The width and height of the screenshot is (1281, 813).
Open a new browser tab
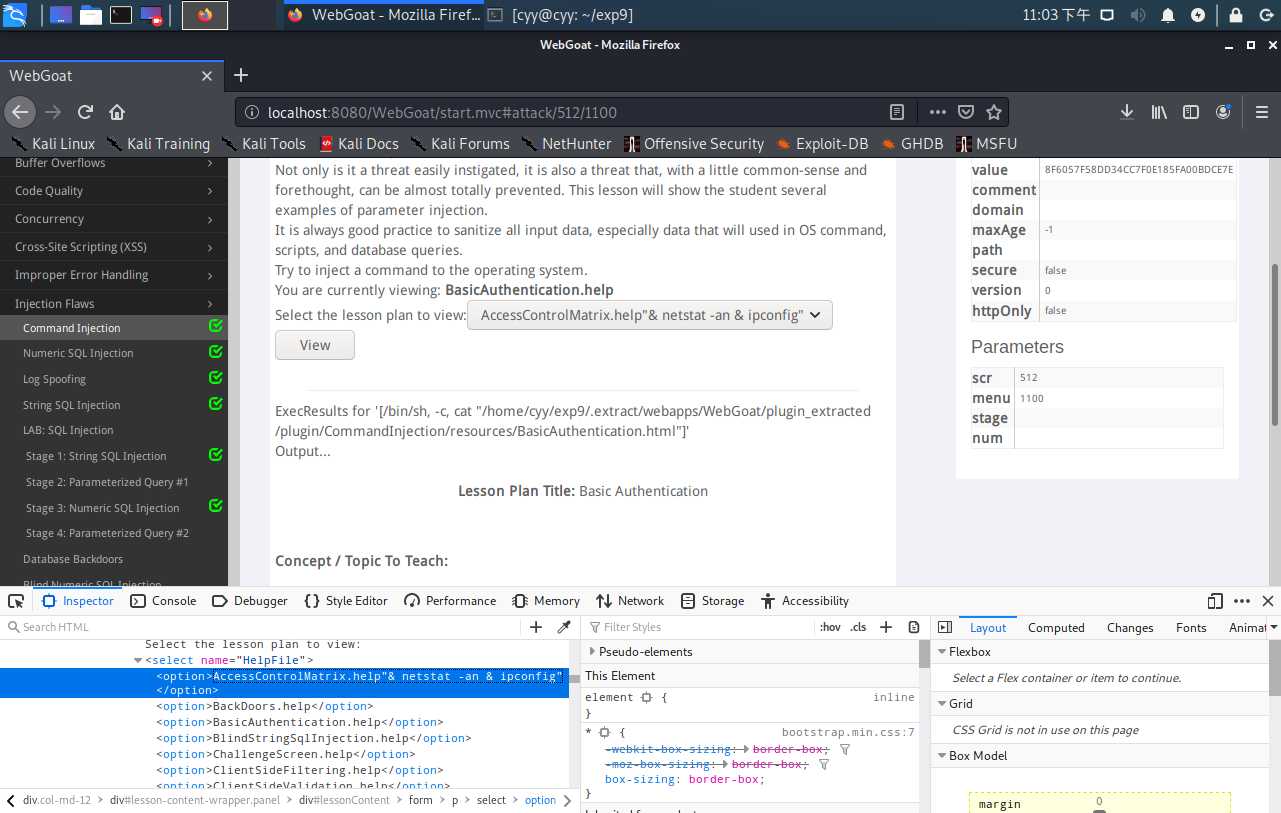(241, 75)
